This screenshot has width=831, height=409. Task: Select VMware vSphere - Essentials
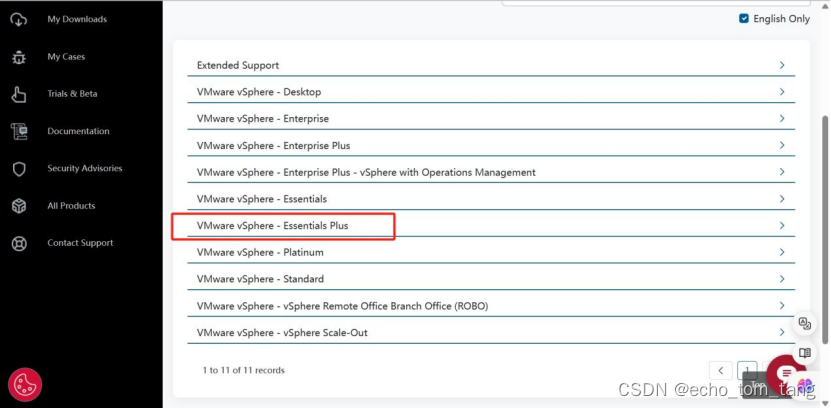click(x=262, y=199)
